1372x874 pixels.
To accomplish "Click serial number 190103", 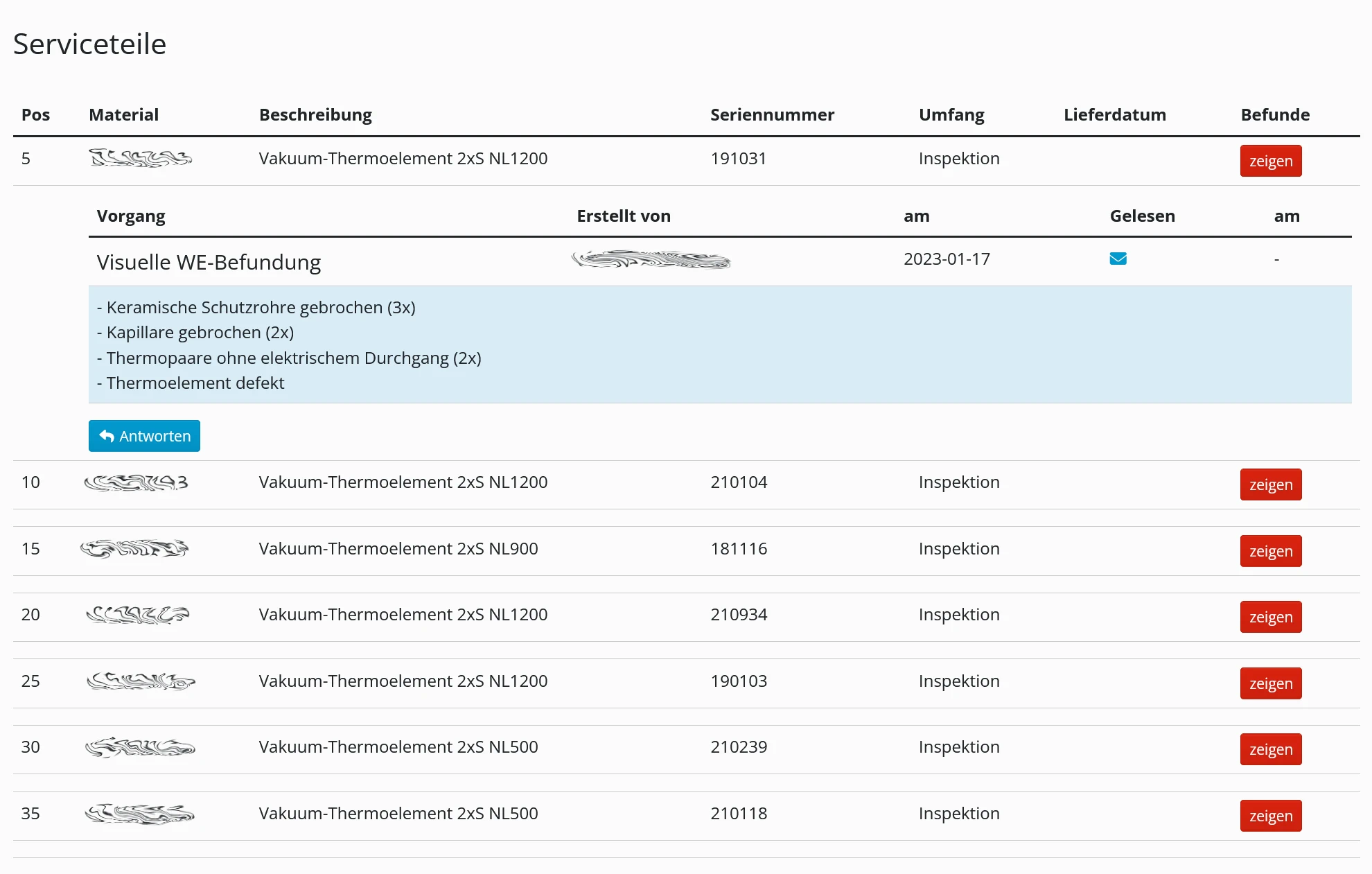I will coord(739,681).
